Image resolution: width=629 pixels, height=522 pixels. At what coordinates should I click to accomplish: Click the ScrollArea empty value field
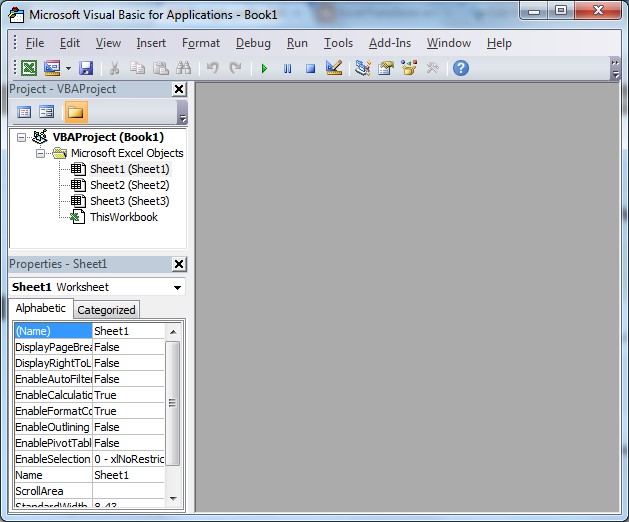pos(128,492)
